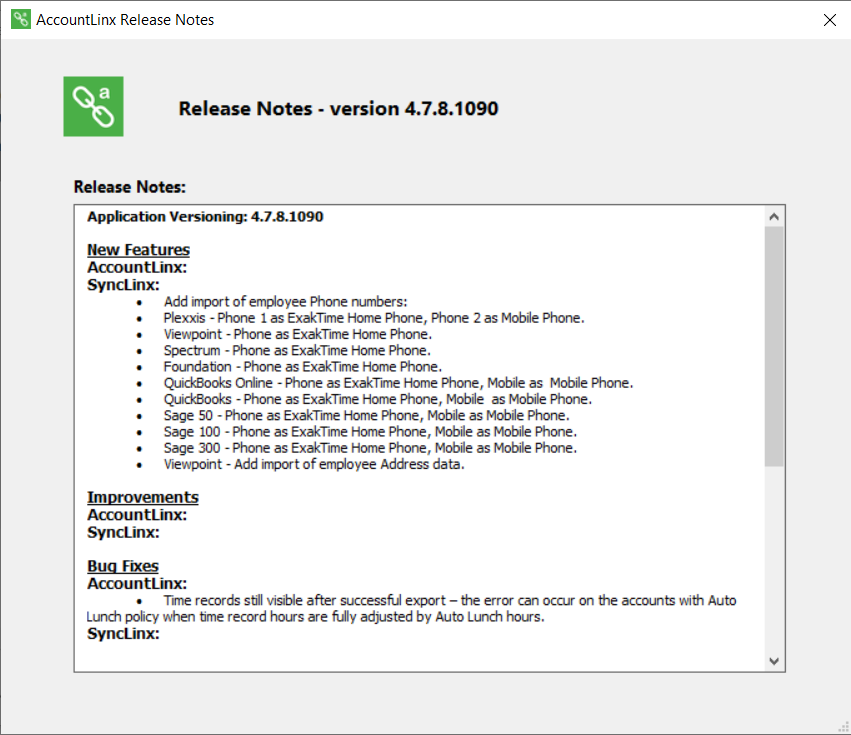
Task: Click the 'AccountLinx:' label under Bug Fixes
Action: (x=137, y=584)
